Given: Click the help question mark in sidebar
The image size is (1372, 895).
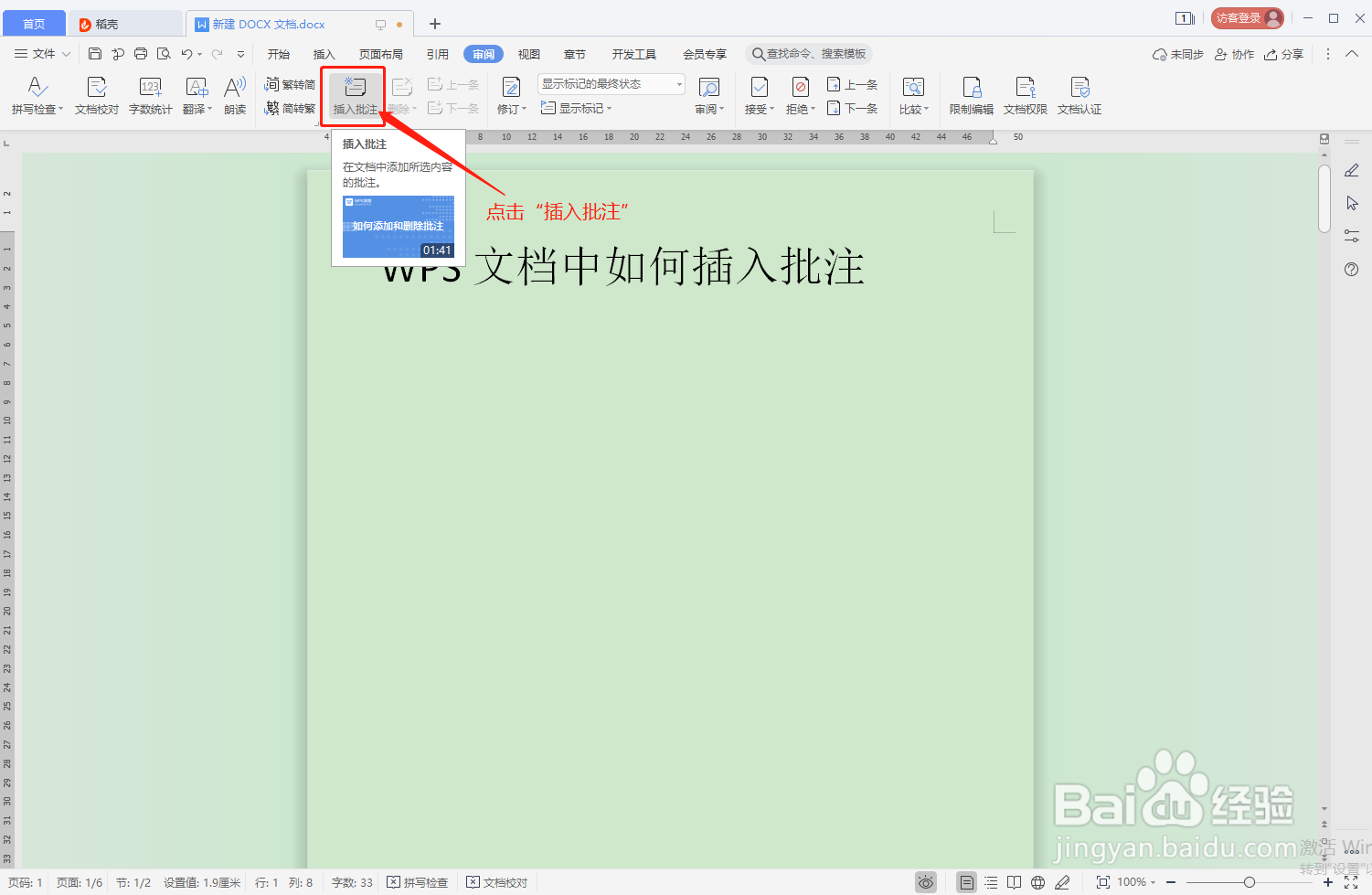Looking at the screenshot, I should click(x=1352, y=270).
